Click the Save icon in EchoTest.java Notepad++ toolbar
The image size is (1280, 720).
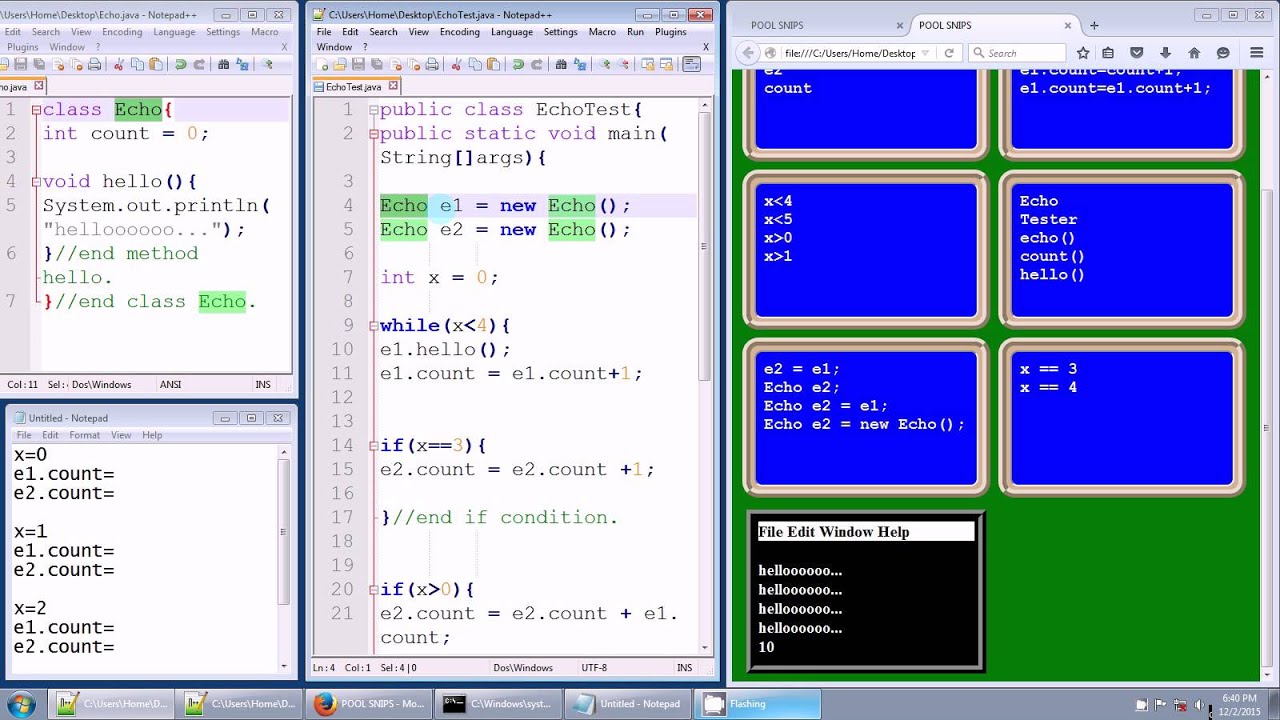click(x=358, y=64)
